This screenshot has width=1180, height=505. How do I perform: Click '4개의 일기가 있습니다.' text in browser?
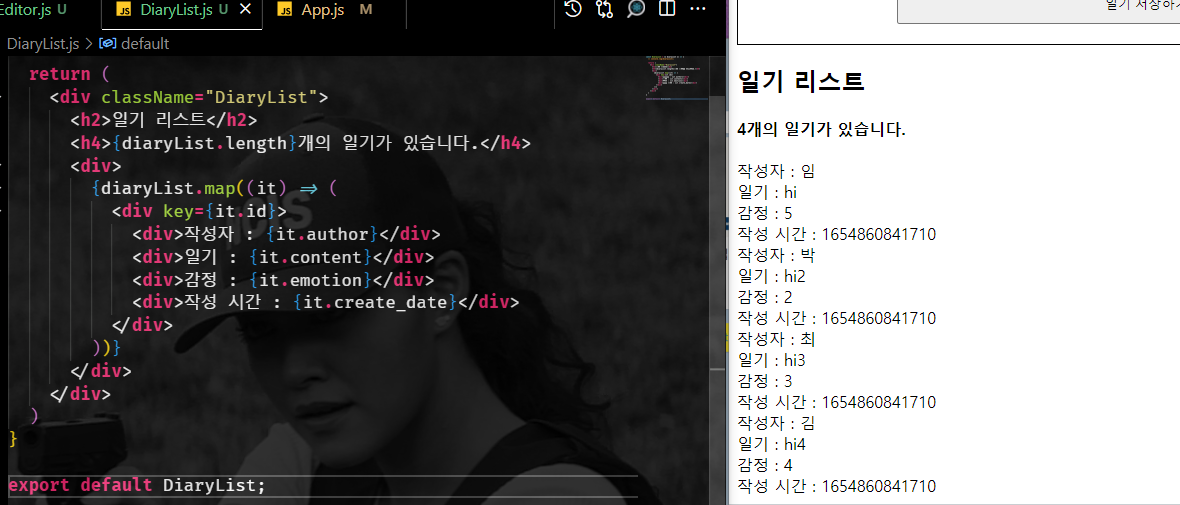[822, 129]
